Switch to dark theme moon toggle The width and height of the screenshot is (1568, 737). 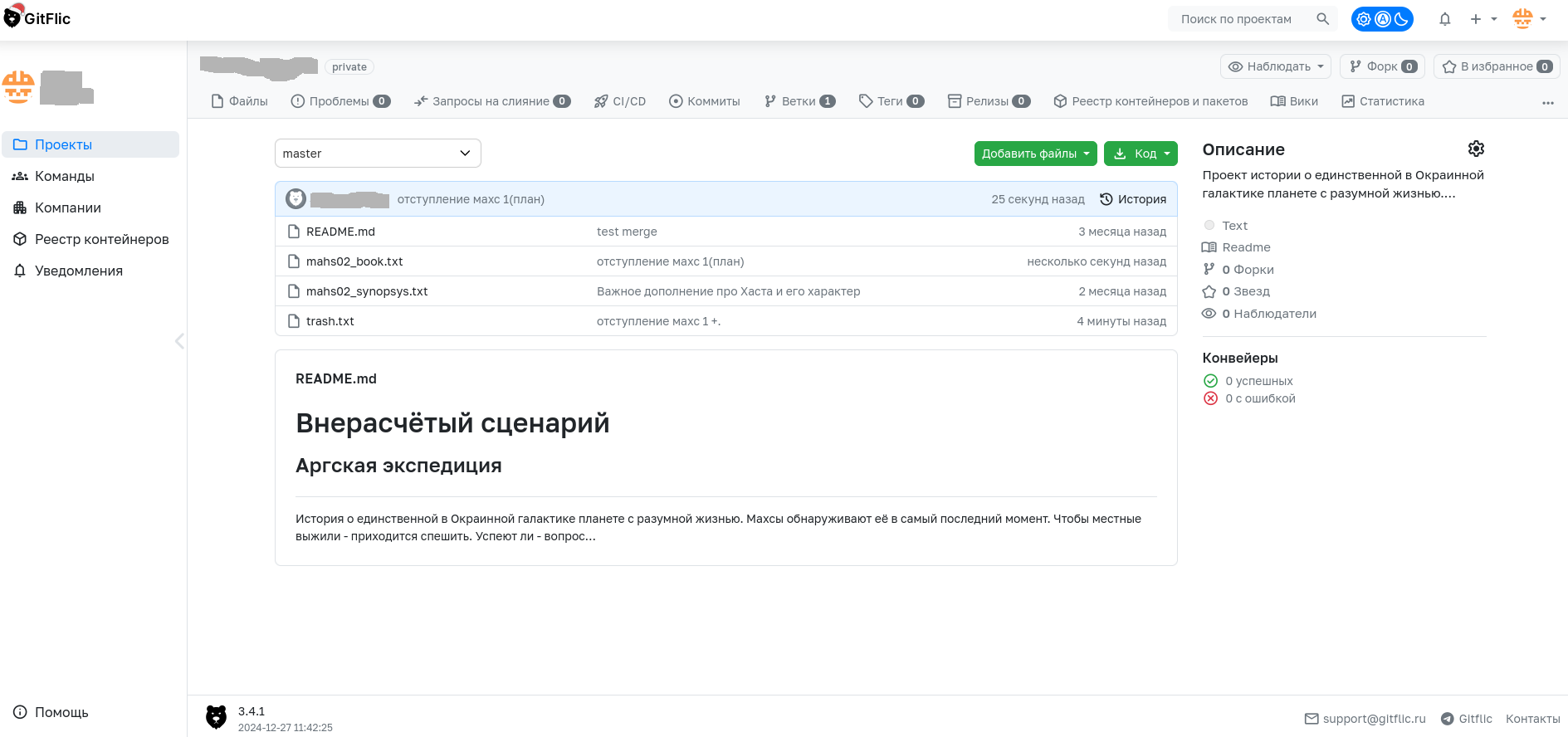1401,19
